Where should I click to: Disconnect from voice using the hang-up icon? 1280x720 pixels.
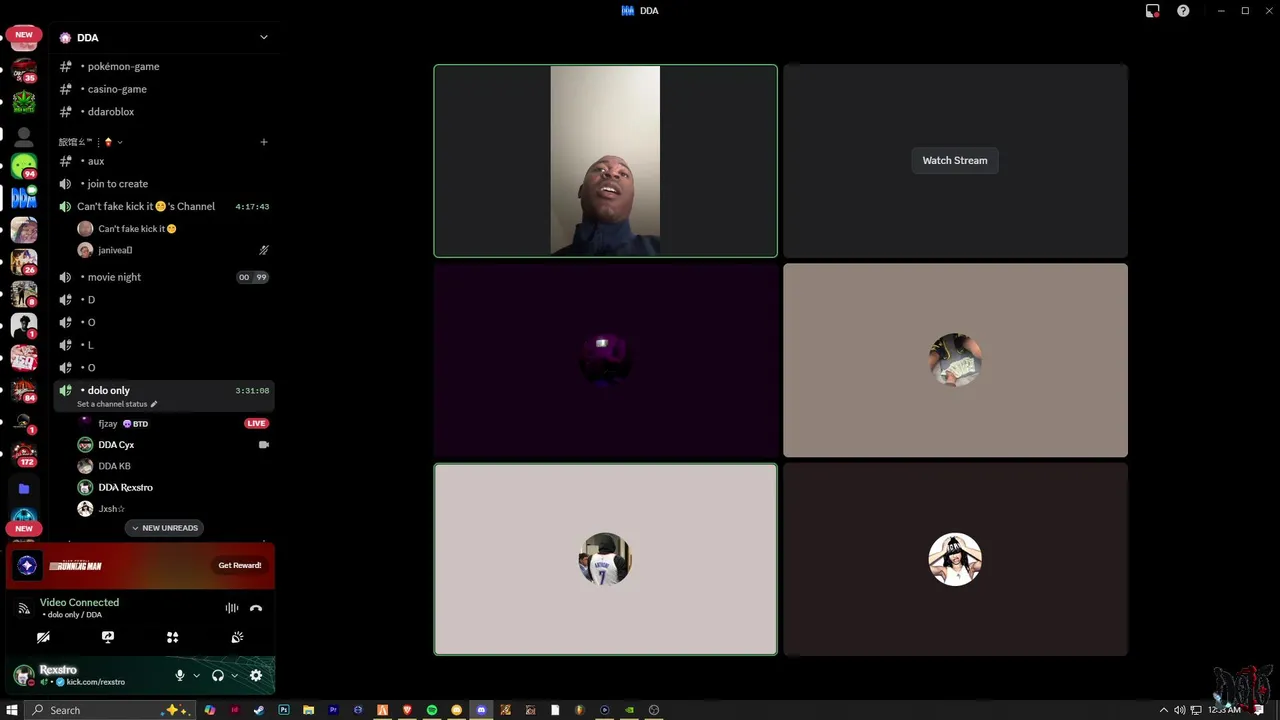(x=256, y=608)
